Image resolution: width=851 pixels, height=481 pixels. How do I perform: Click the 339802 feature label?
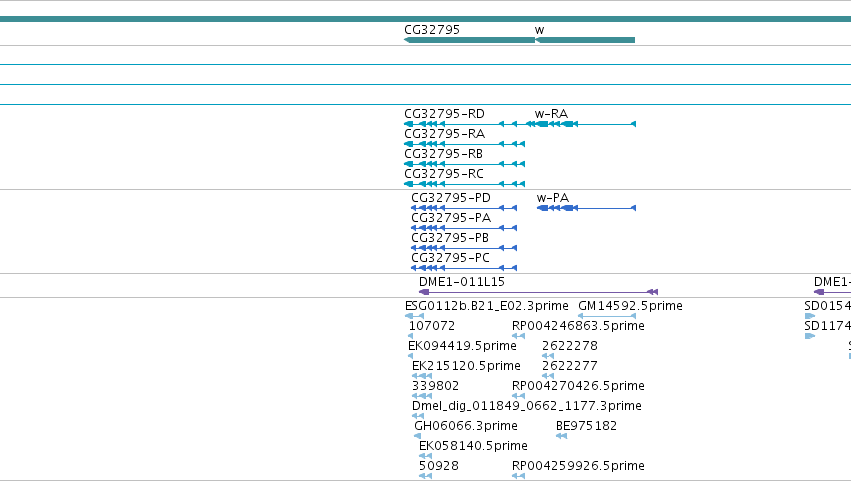(435, 386)
